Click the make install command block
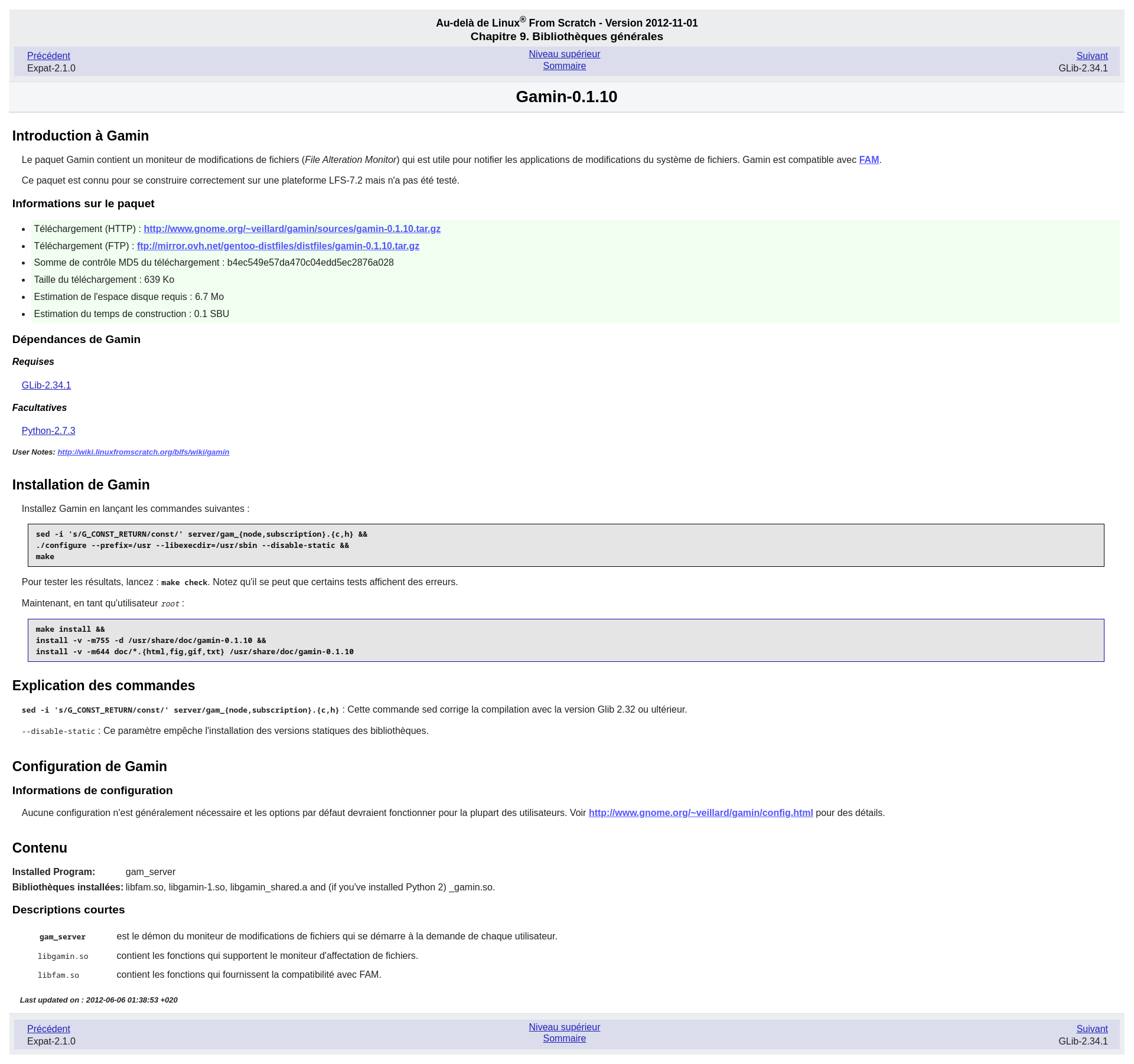The width and height of the screenshot is (1134, 1064). tap(565, 640)
